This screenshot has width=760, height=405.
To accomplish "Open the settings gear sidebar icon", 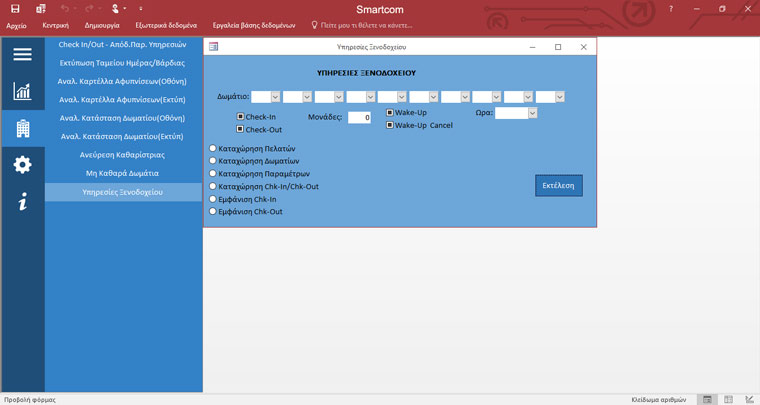I will pos(22,165).
